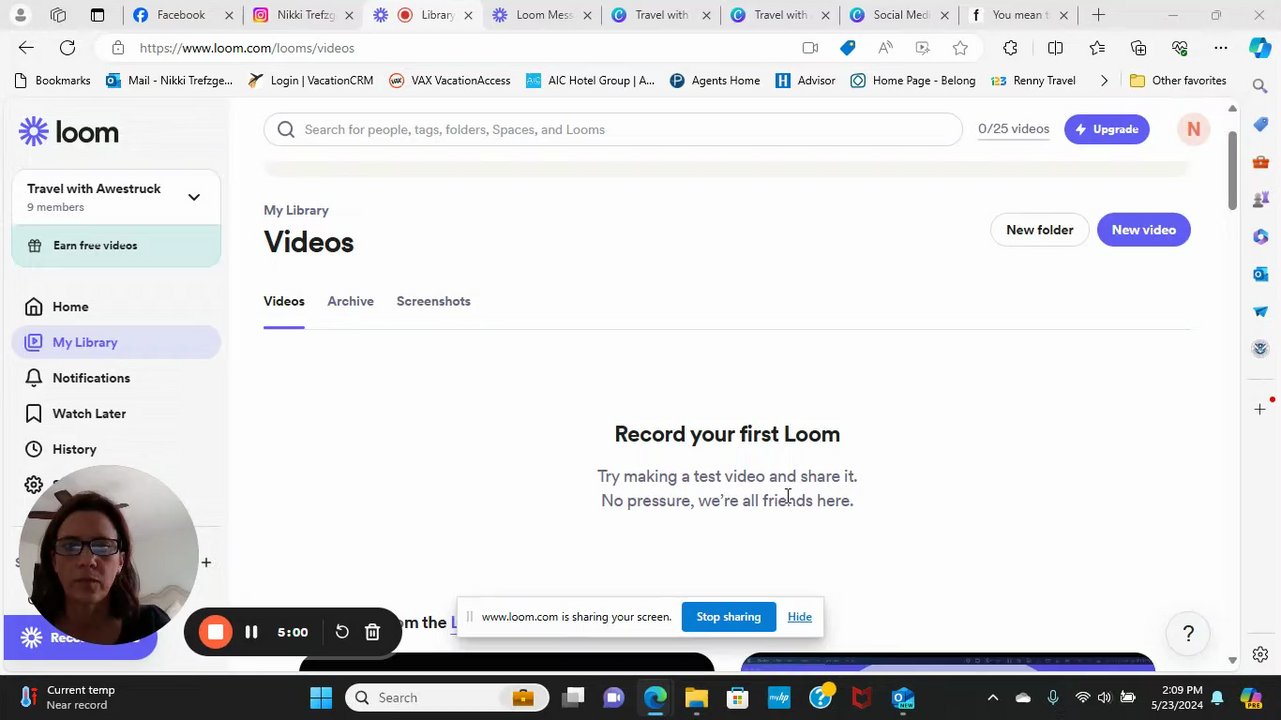This screenshot has width=1281, height=720.
Task: Open a new browser tab
Action: [x=1098, y=15]
